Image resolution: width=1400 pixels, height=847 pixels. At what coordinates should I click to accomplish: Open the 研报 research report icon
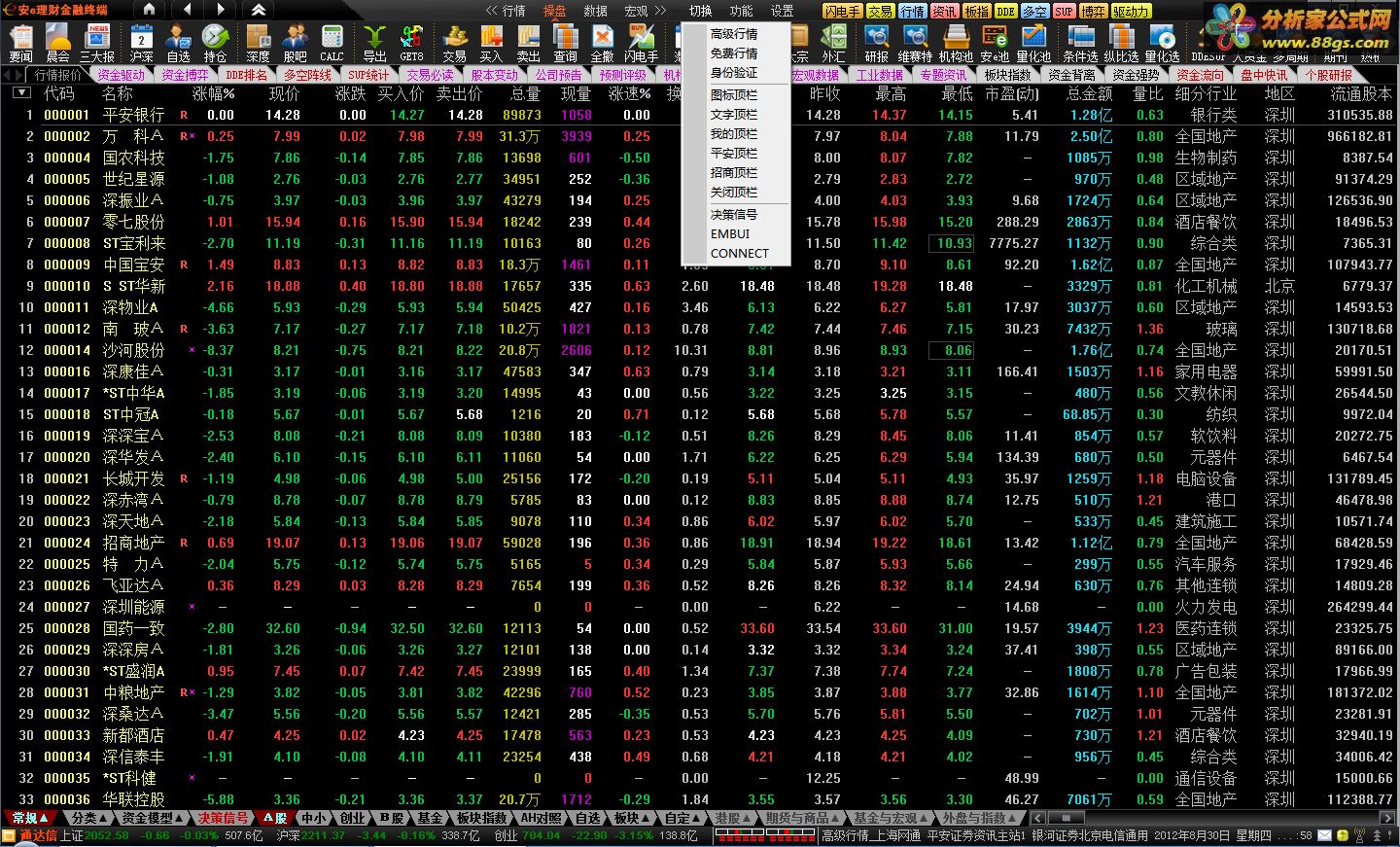click(876, 44)
